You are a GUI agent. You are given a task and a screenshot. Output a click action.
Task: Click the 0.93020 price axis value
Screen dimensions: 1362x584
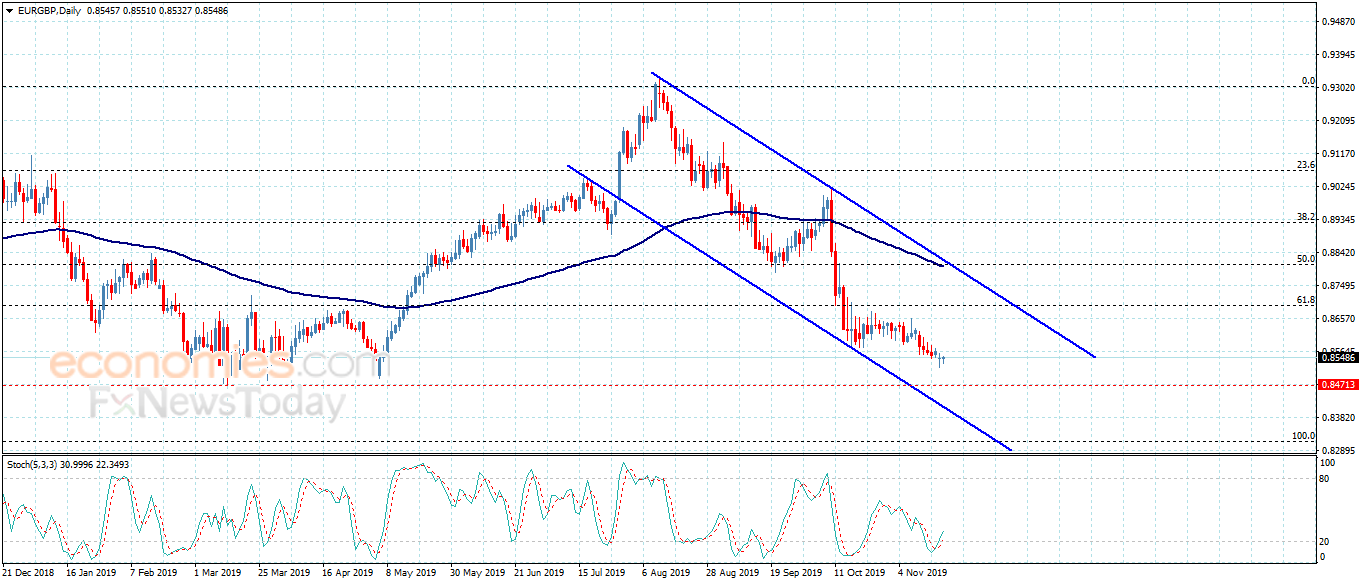click(1338, 88)
